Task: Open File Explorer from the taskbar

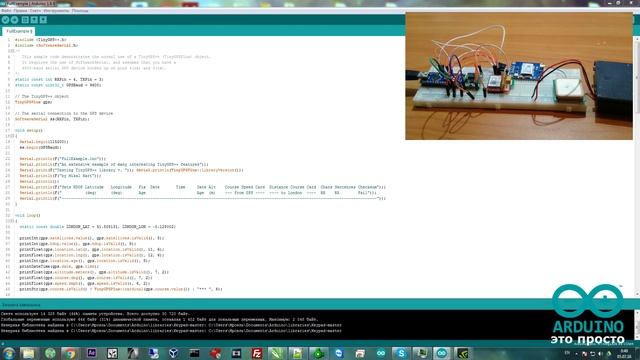Action: coord(29,353)
